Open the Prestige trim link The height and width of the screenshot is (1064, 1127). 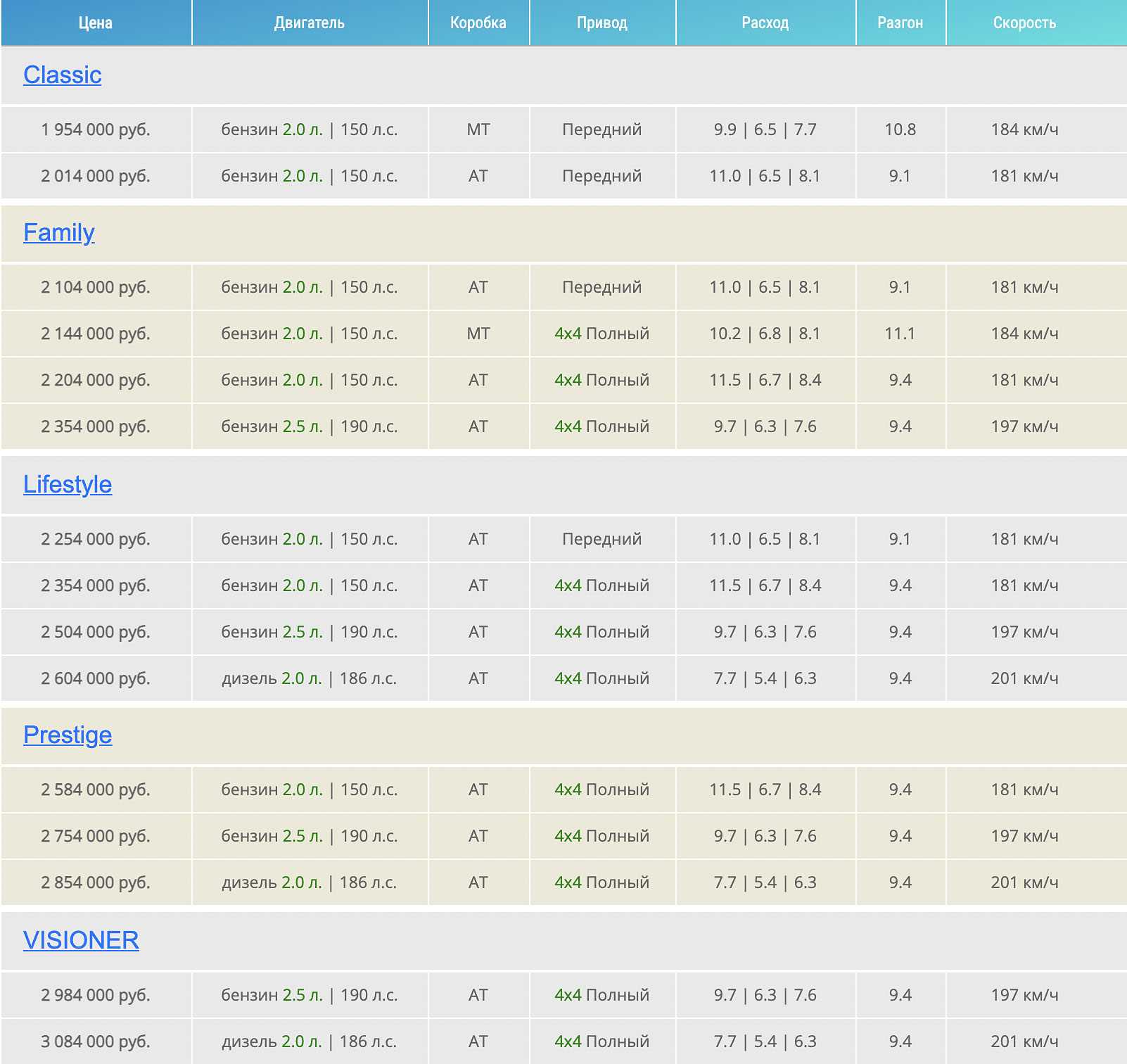pos(67,735)
